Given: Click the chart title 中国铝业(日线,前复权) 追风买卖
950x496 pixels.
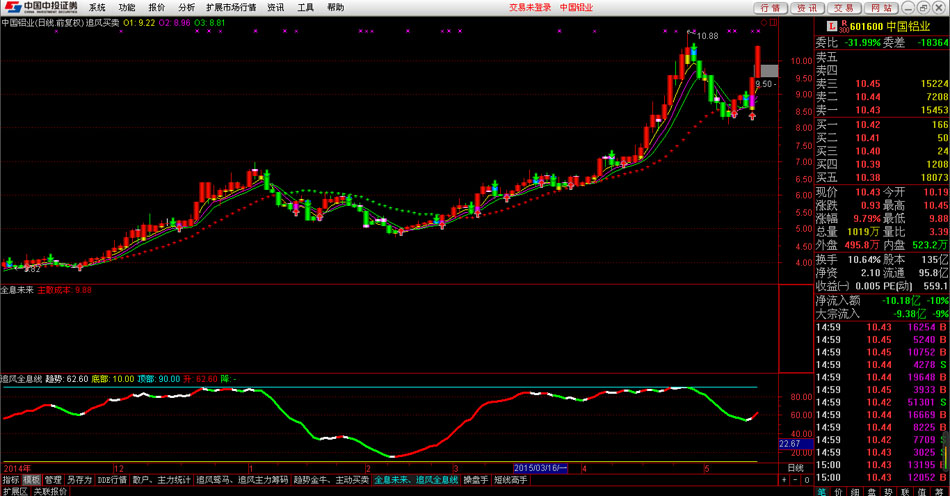Looking at the screenshot, I should 60,23.
